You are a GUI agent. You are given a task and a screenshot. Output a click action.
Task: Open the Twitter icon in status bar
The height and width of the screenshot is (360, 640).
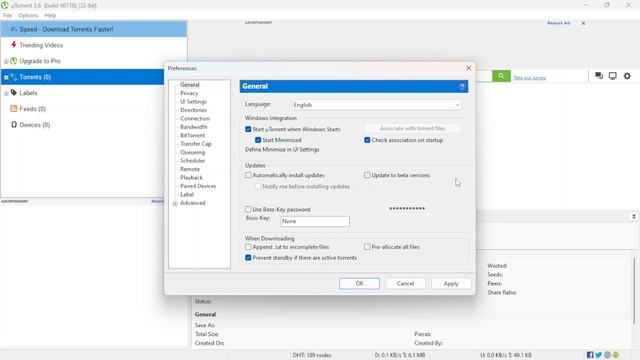(x=598, y=355)
